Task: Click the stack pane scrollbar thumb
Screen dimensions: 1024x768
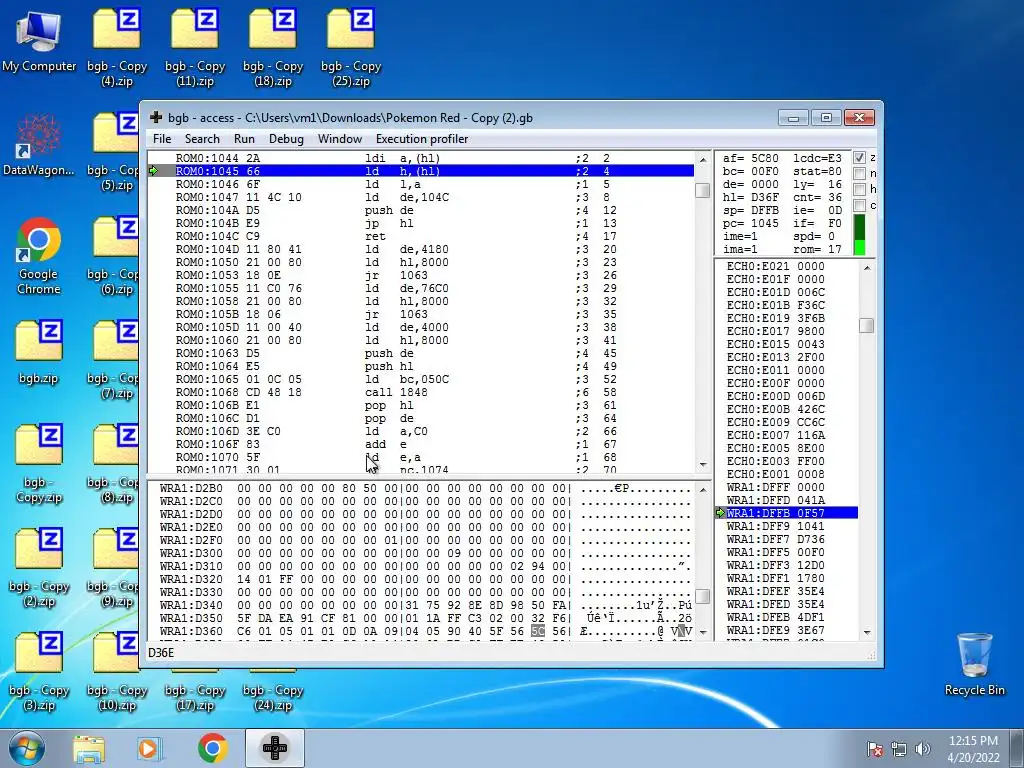Action: 867,325
